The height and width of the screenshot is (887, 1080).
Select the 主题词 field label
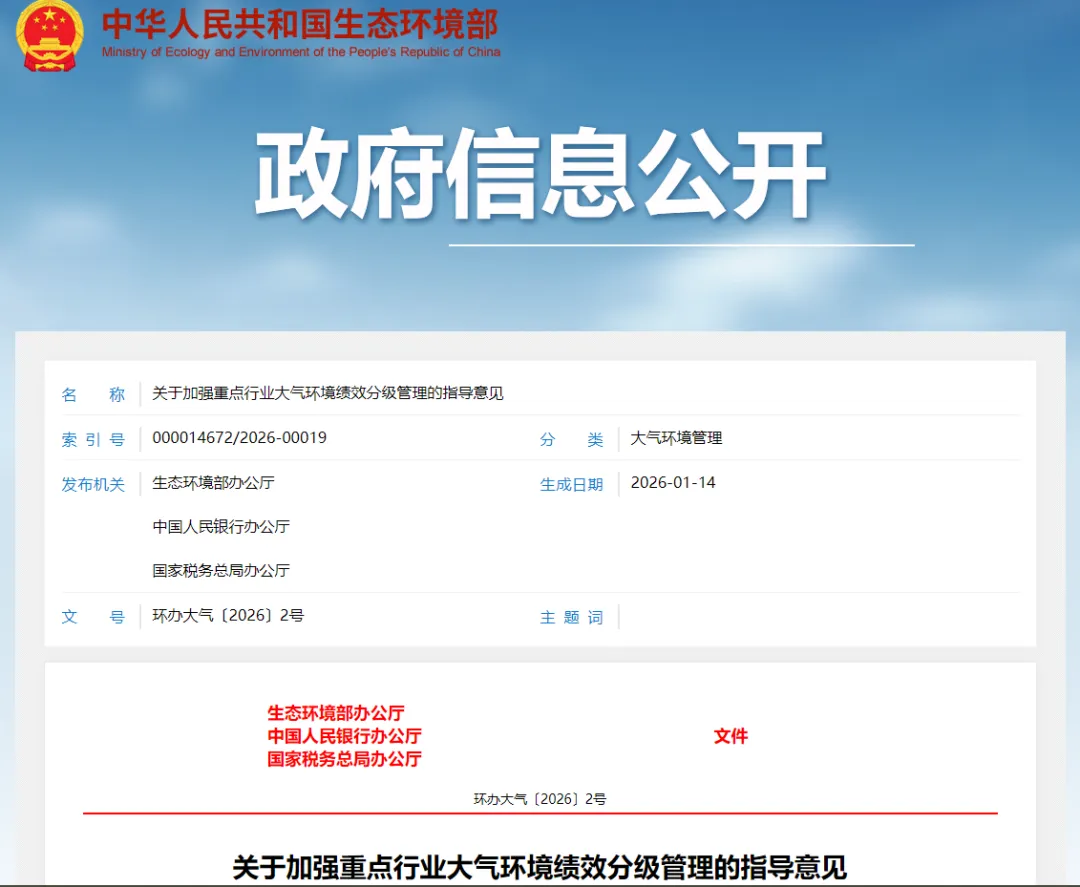pyautogui.click(x=572, y=617)
